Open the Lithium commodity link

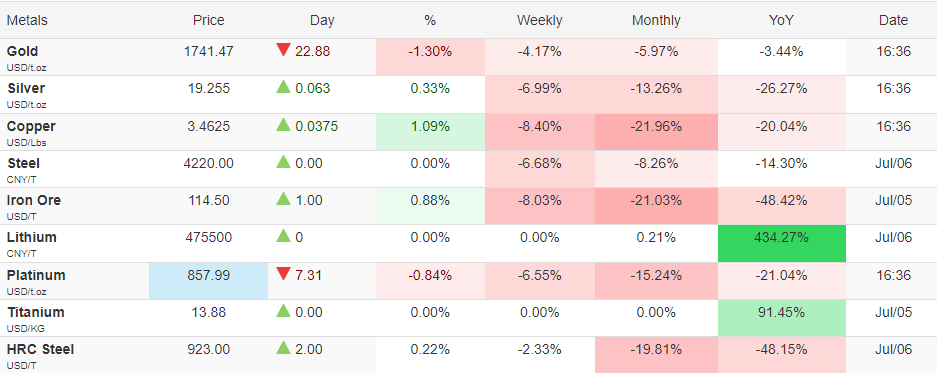(x=32, y=237)
